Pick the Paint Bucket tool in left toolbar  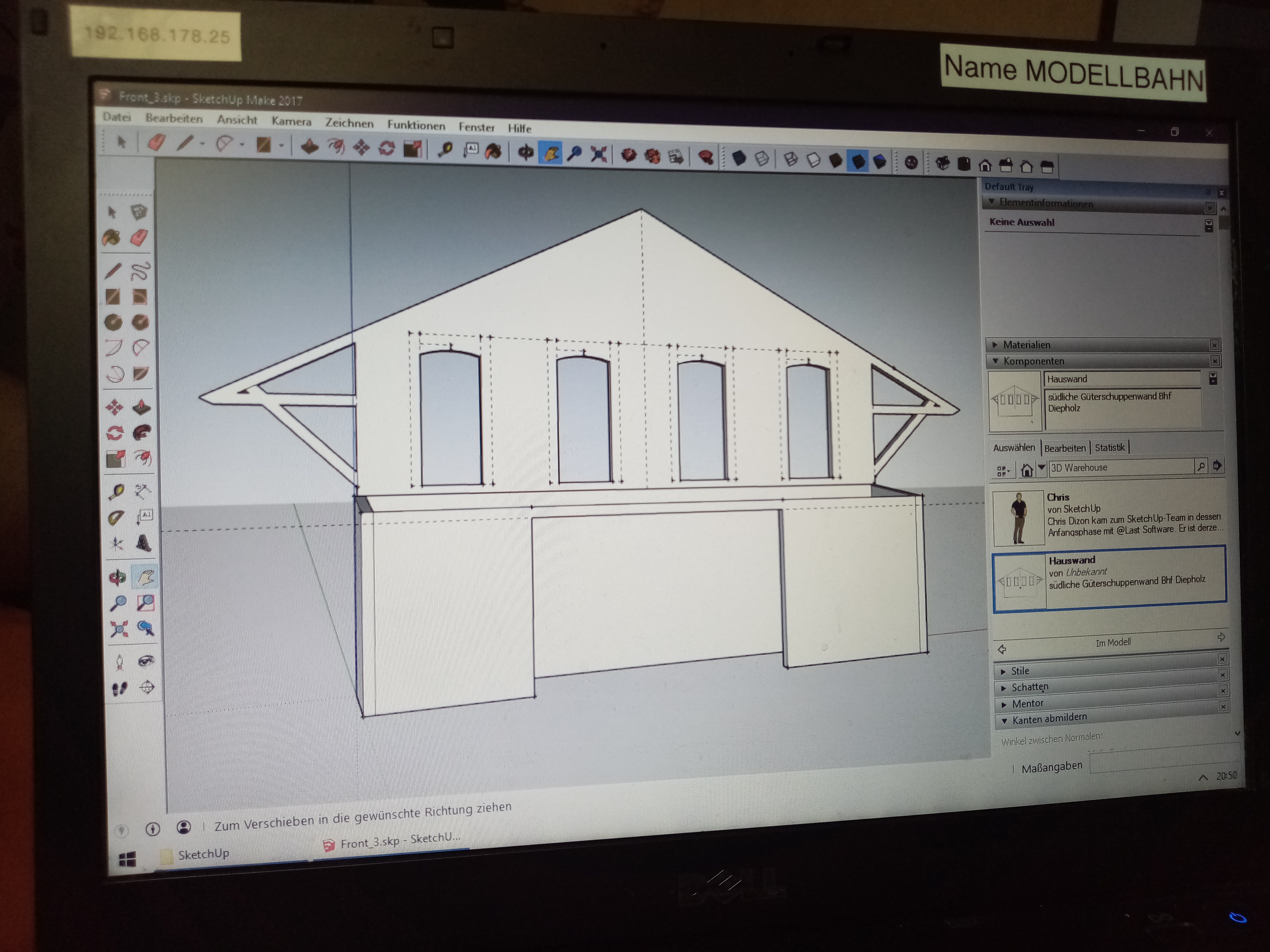[112, 238]
